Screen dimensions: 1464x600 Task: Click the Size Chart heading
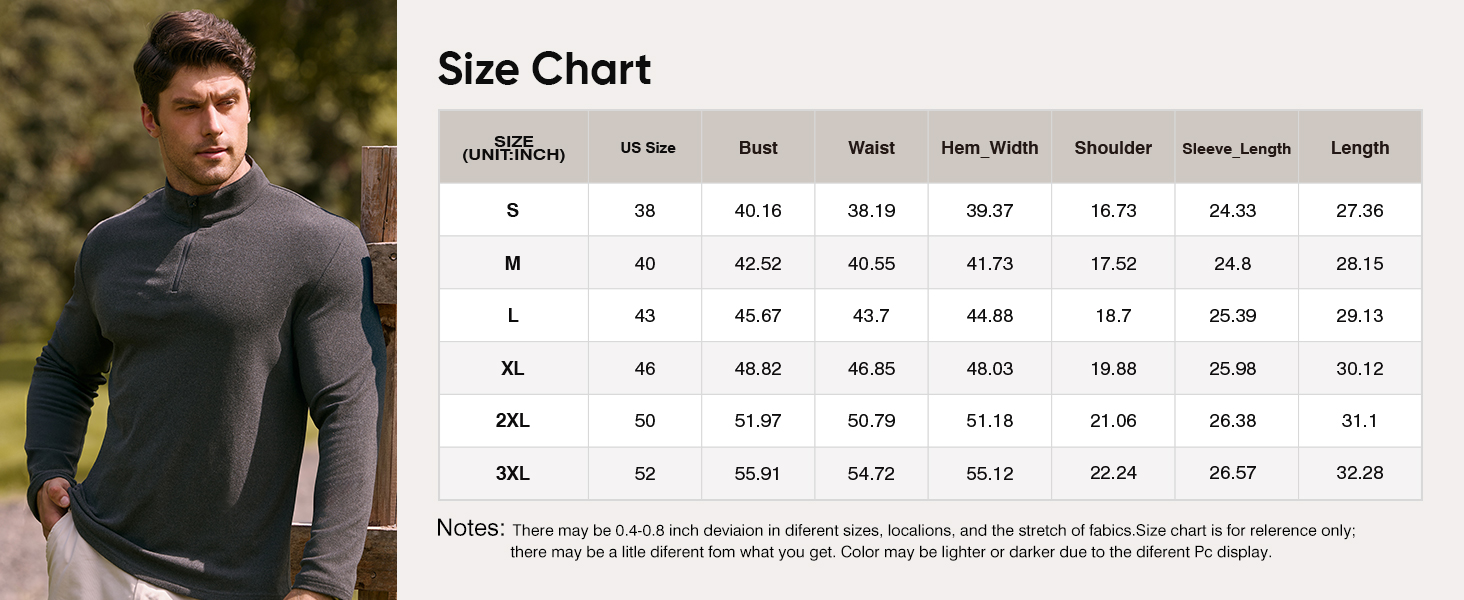(x=544, y=69)
